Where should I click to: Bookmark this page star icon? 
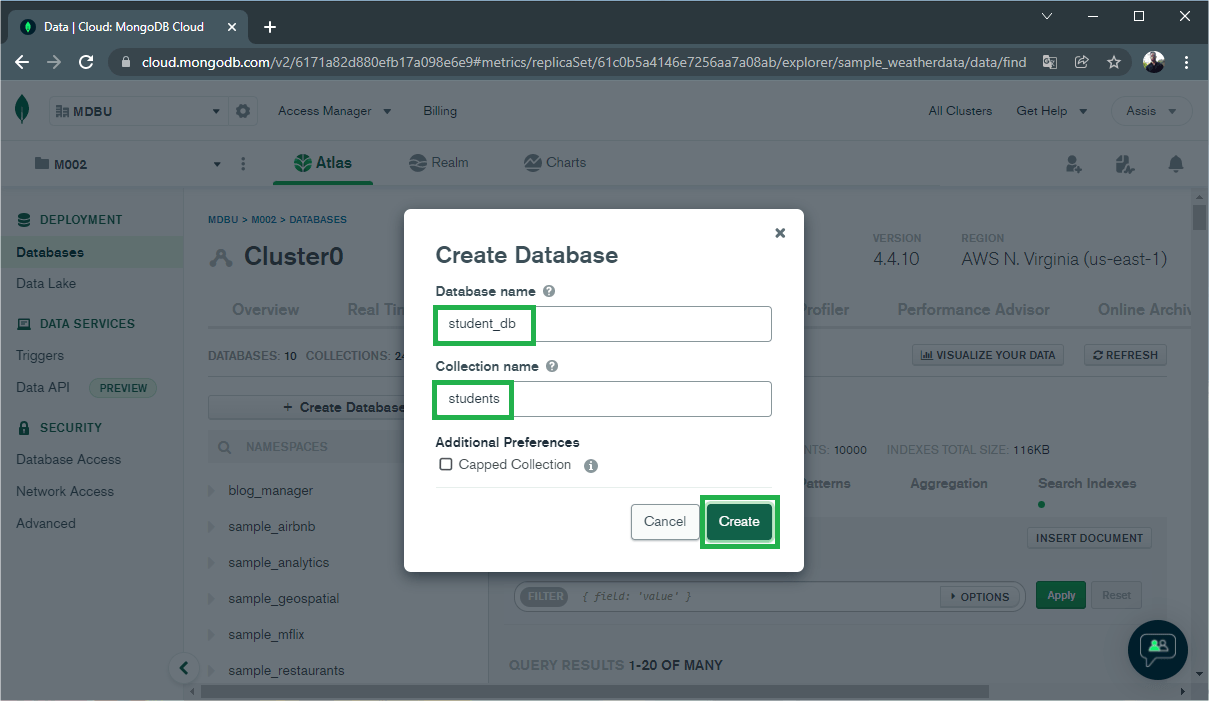1113,62
